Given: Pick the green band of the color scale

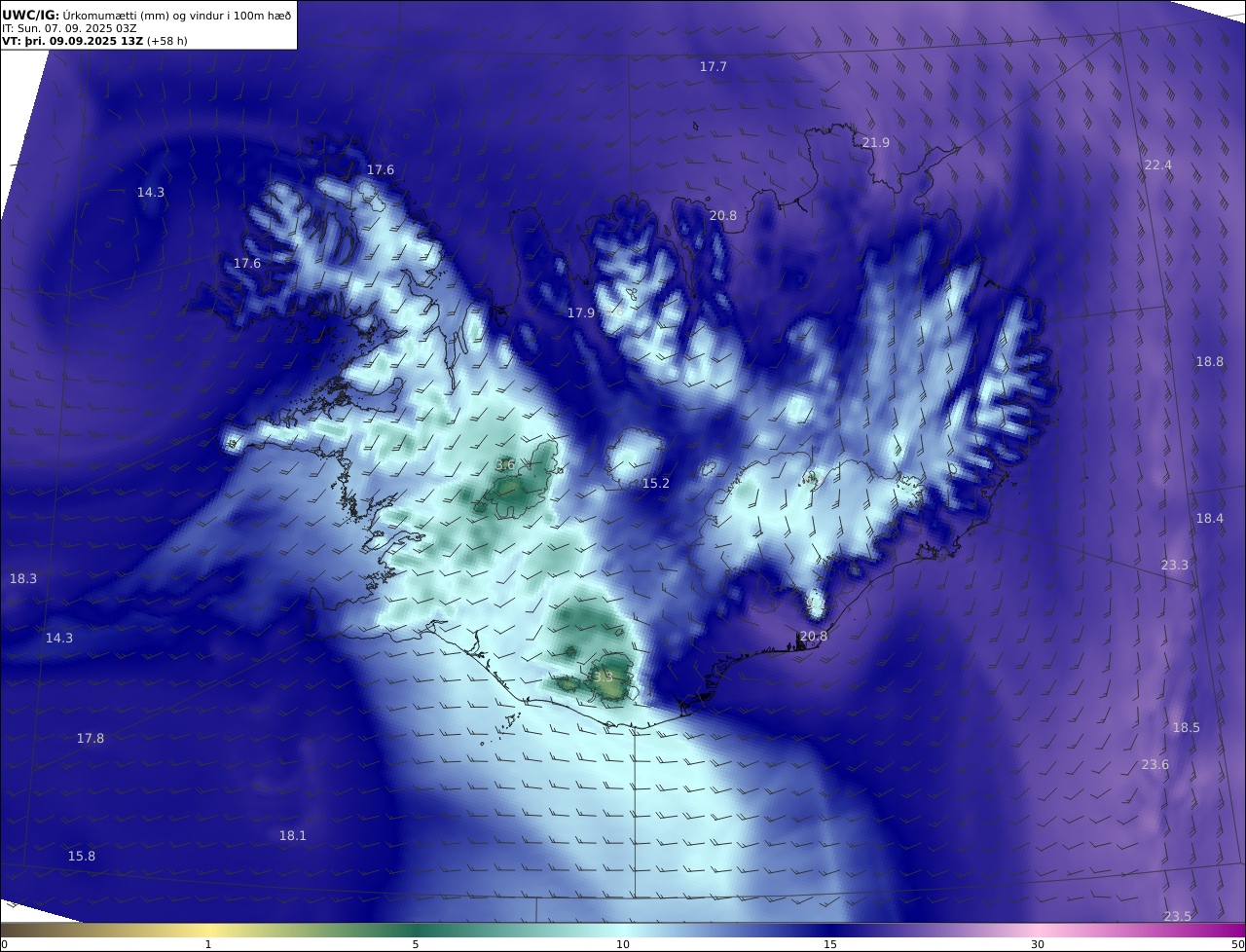Looking at the screenshot, I should [416, 930].
